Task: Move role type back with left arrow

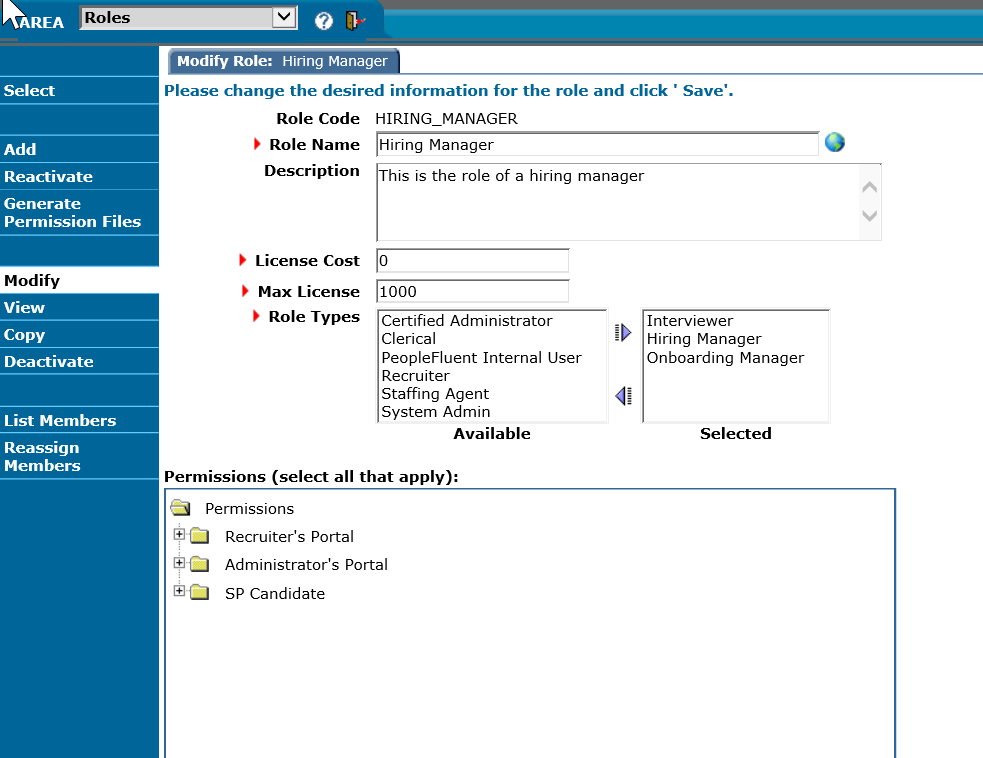Action: coord(623,396)
